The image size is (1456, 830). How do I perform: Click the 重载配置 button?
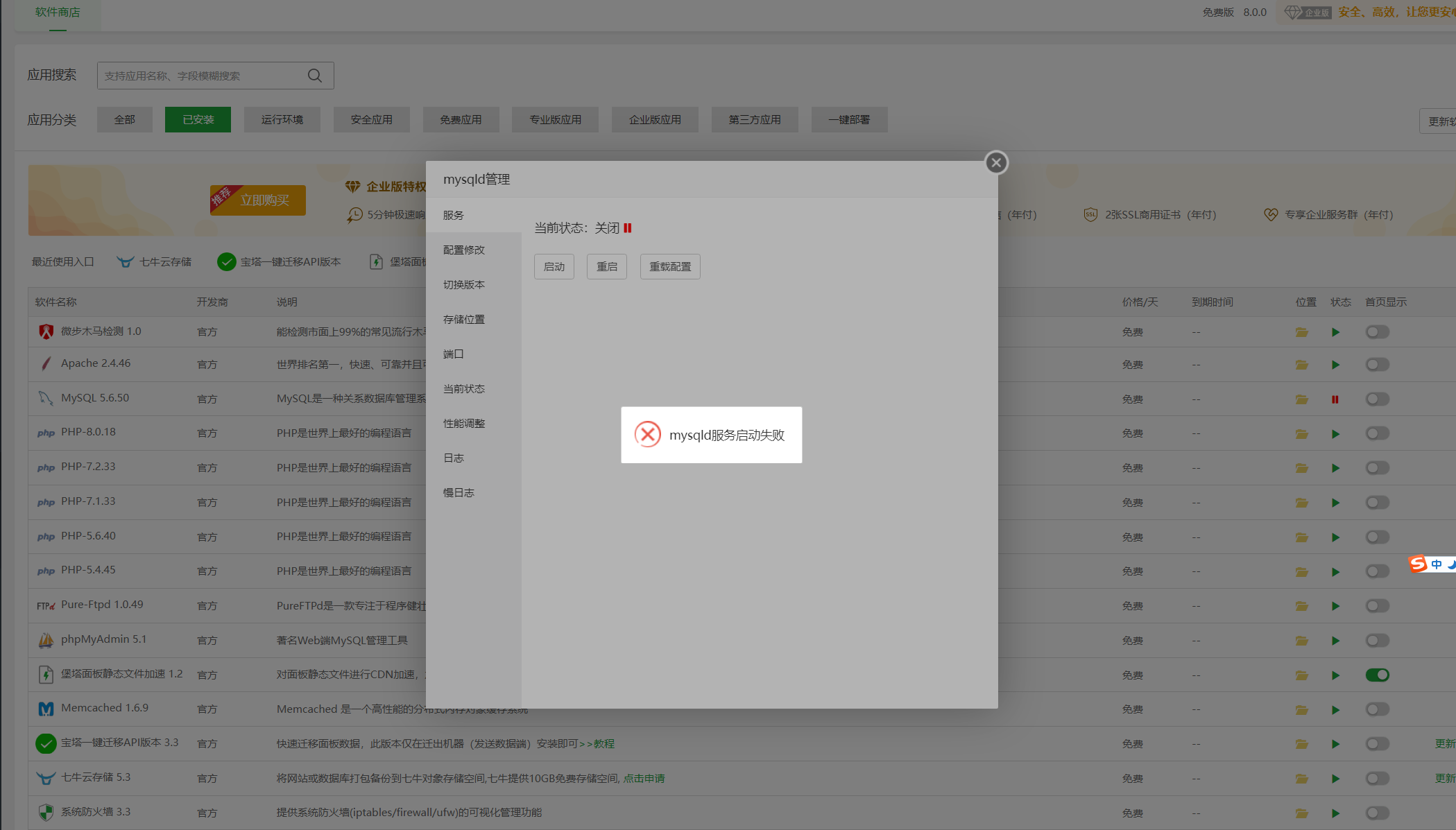[670, 267]
